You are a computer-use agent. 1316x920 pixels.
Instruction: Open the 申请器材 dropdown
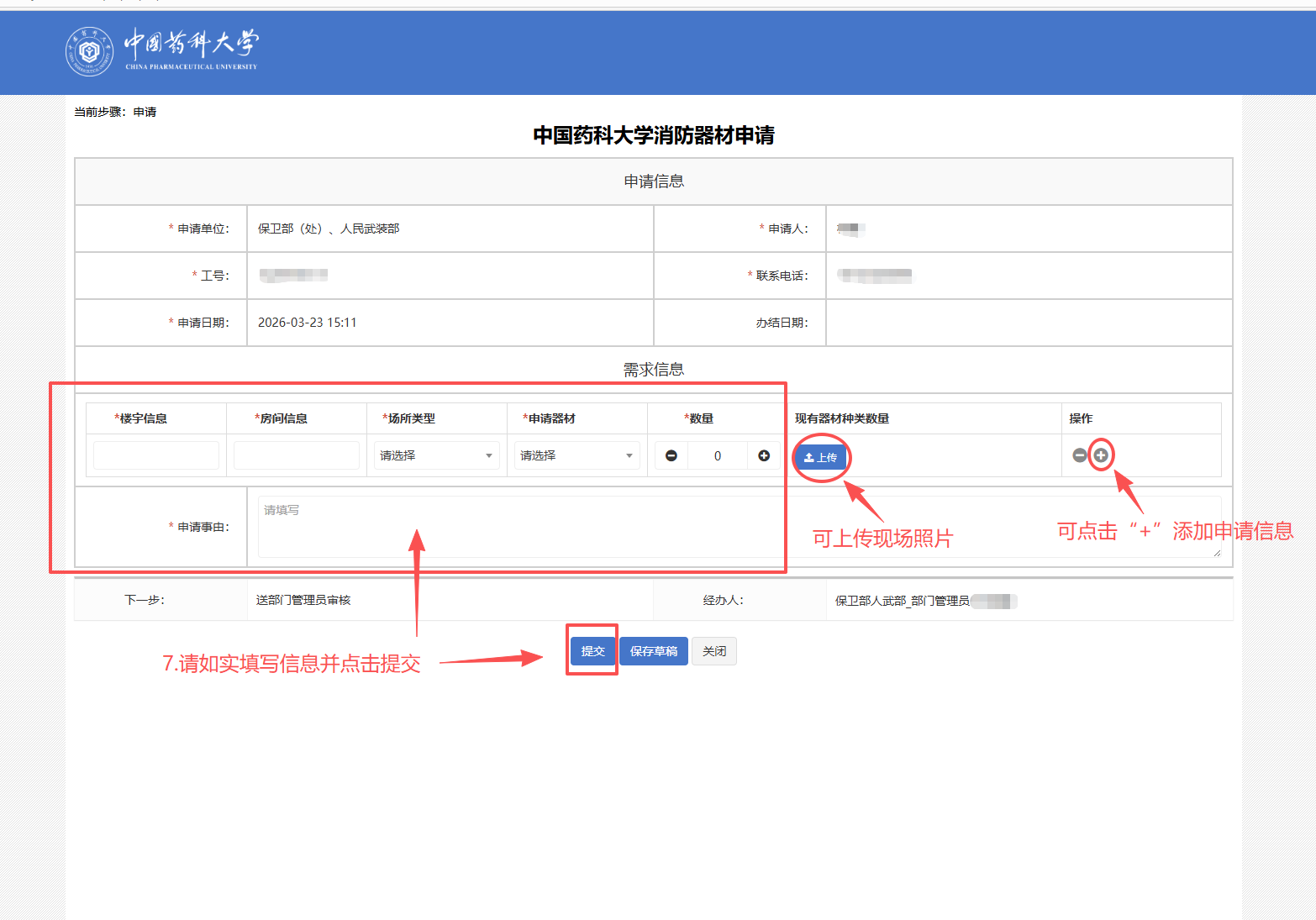point(576,455)
